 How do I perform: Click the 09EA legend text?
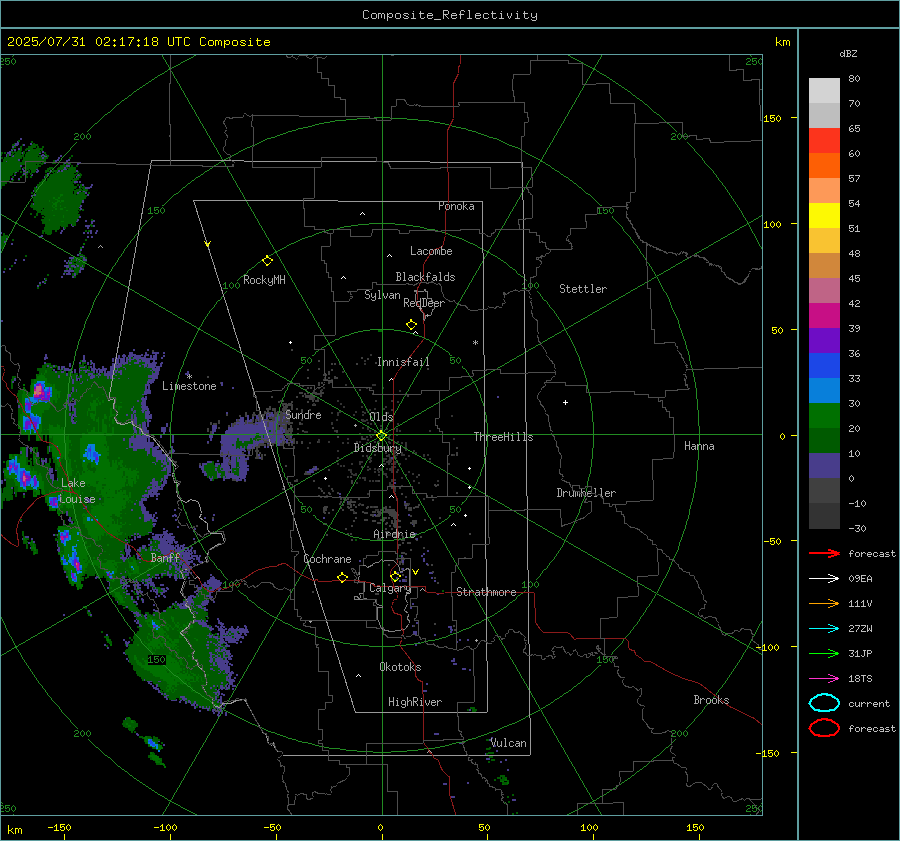coord(860,579)
